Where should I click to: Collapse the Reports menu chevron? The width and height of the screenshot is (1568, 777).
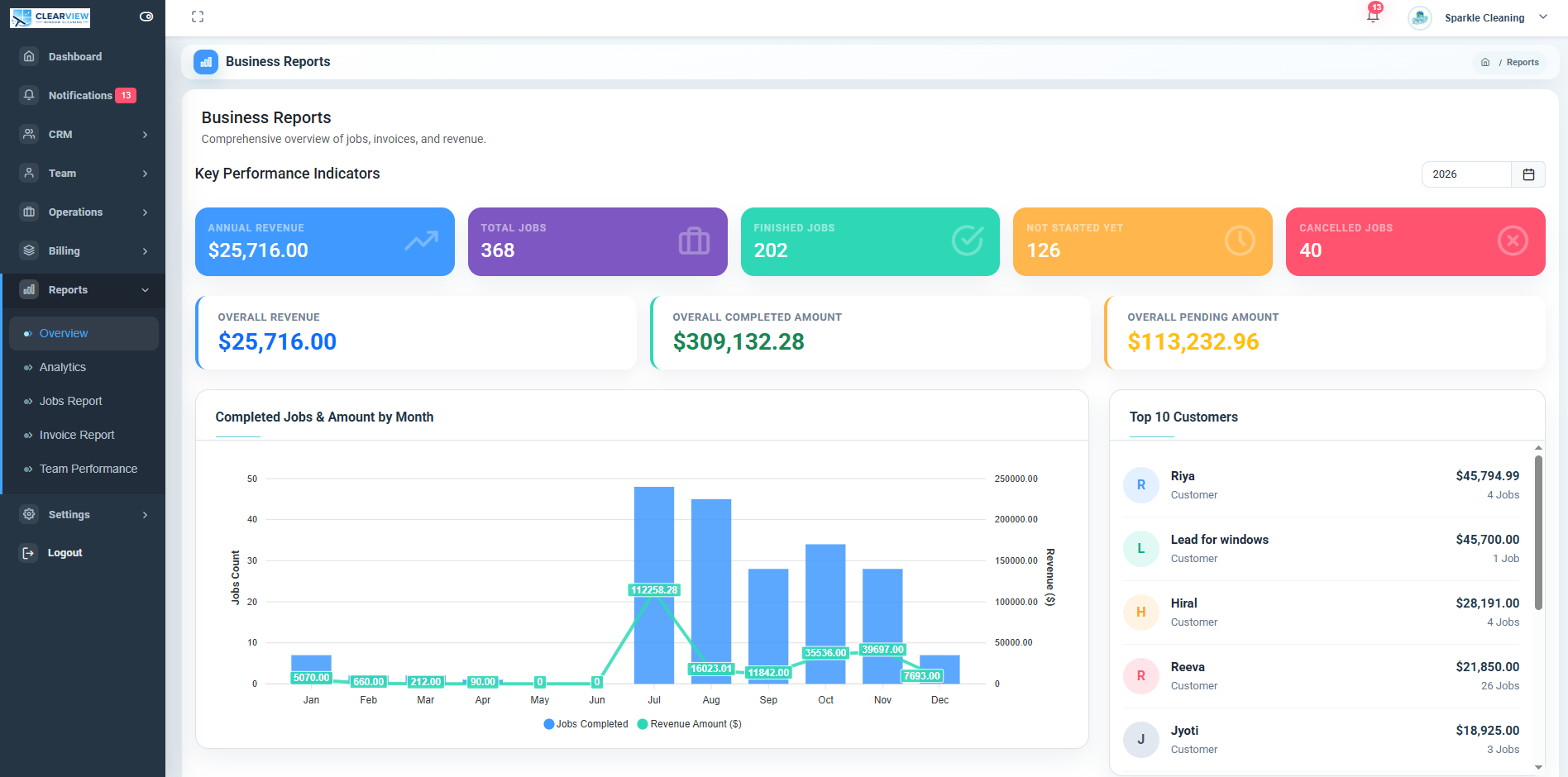point(146,289)
